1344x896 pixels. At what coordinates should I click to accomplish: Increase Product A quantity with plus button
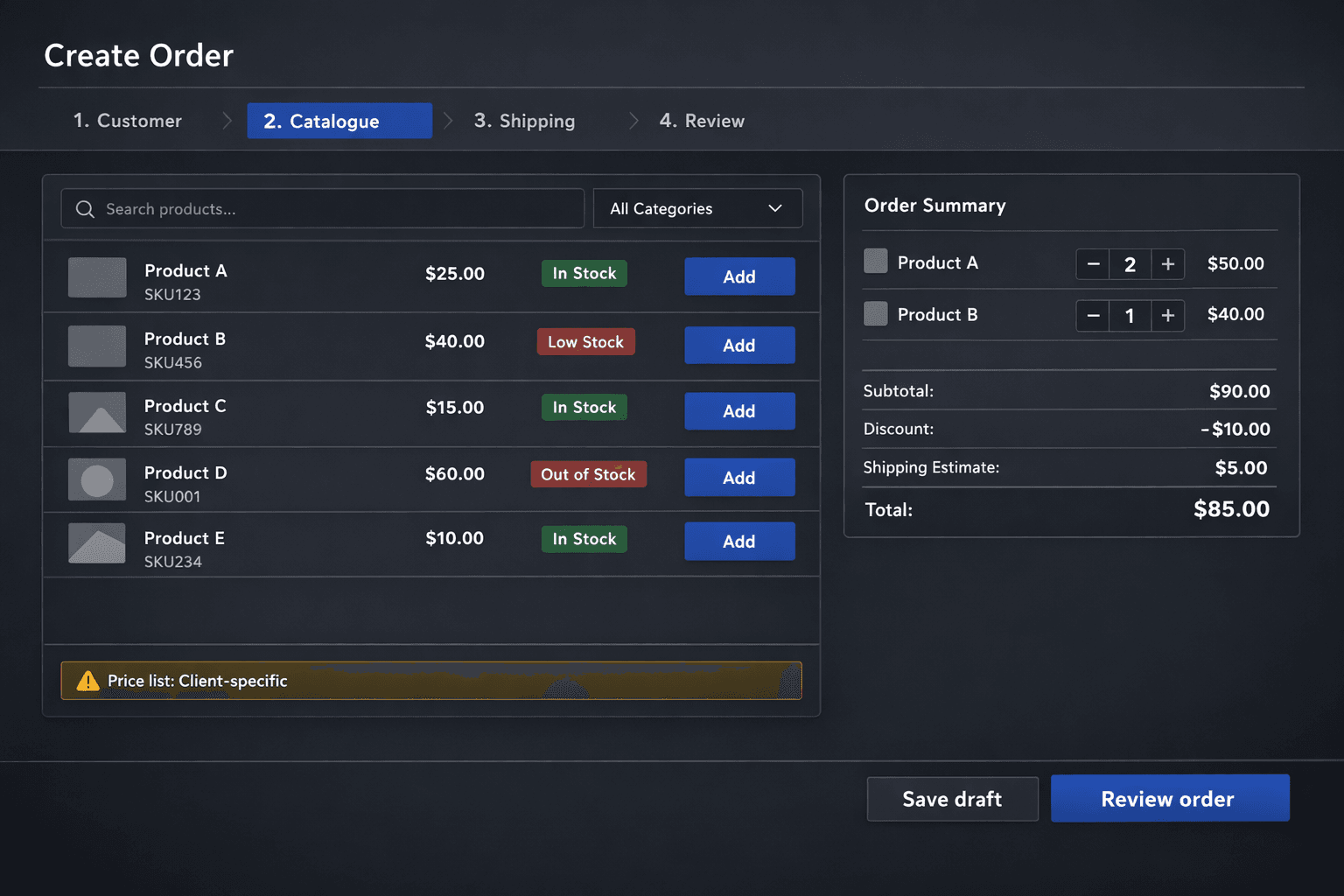coord(1167,263)
